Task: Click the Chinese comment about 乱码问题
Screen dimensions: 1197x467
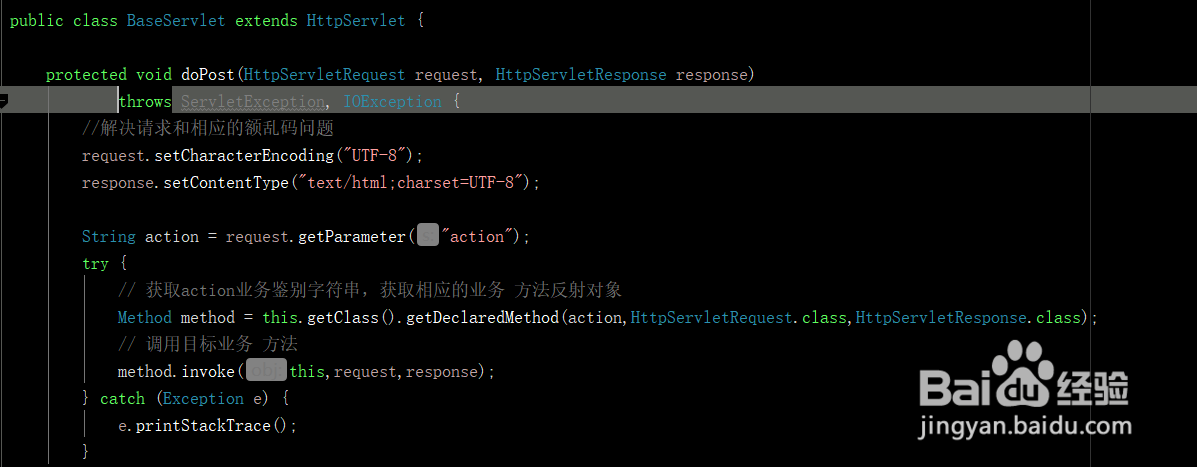Action: 208,129
